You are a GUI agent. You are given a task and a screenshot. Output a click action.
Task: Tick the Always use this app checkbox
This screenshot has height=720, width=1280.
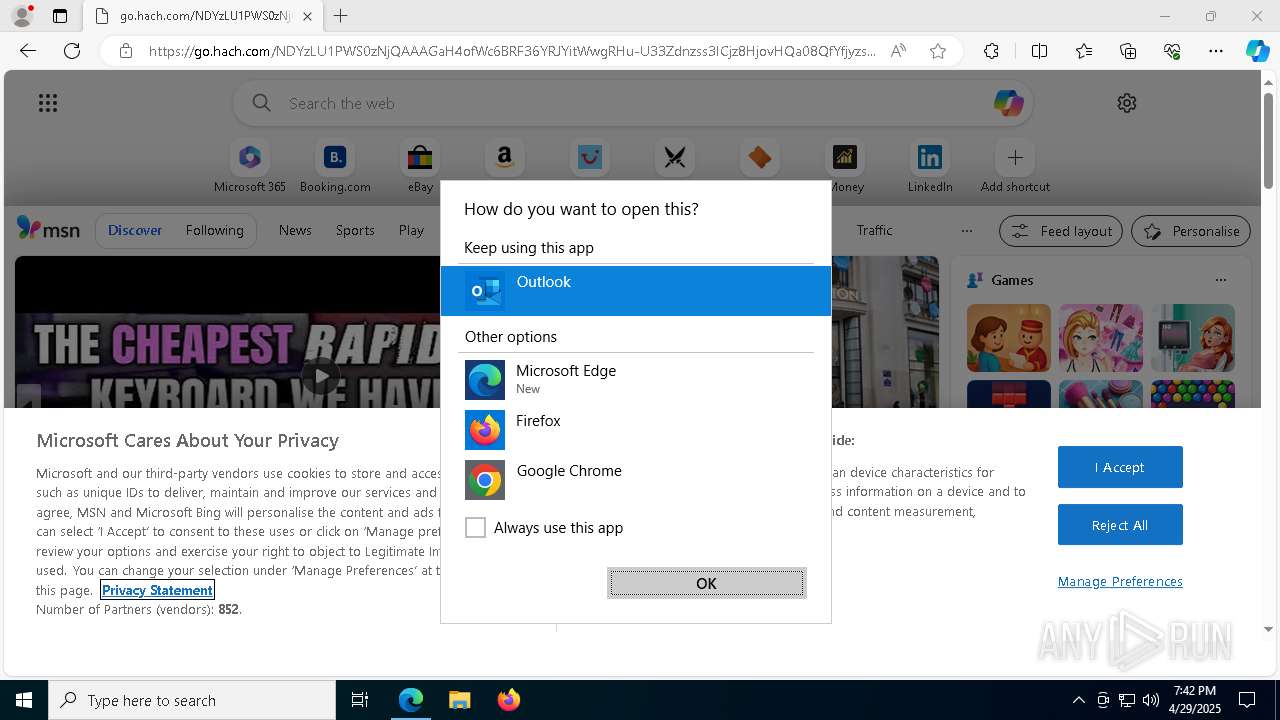pyautogui.click(x=475, y=527)
